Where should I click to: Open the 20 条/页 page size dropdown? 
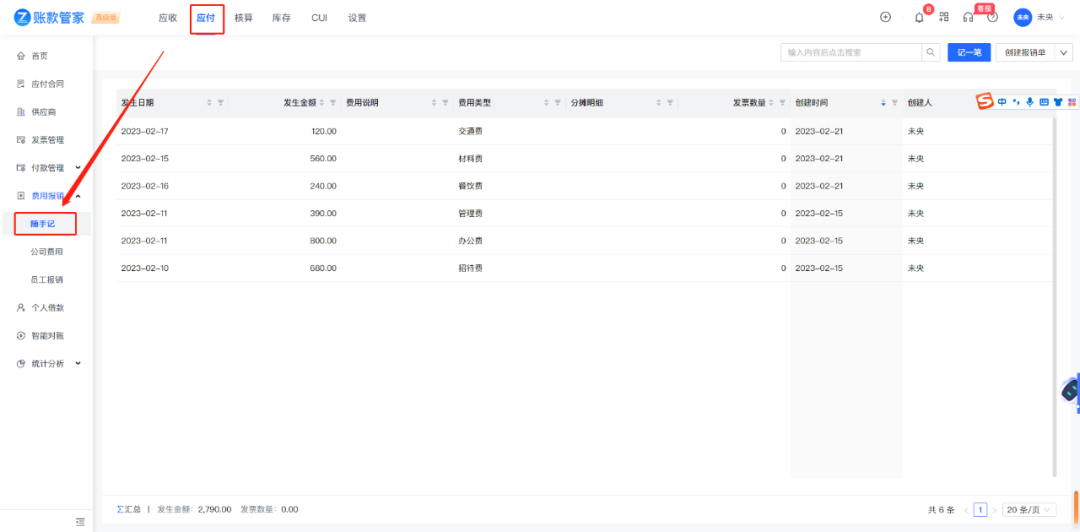1029,510
